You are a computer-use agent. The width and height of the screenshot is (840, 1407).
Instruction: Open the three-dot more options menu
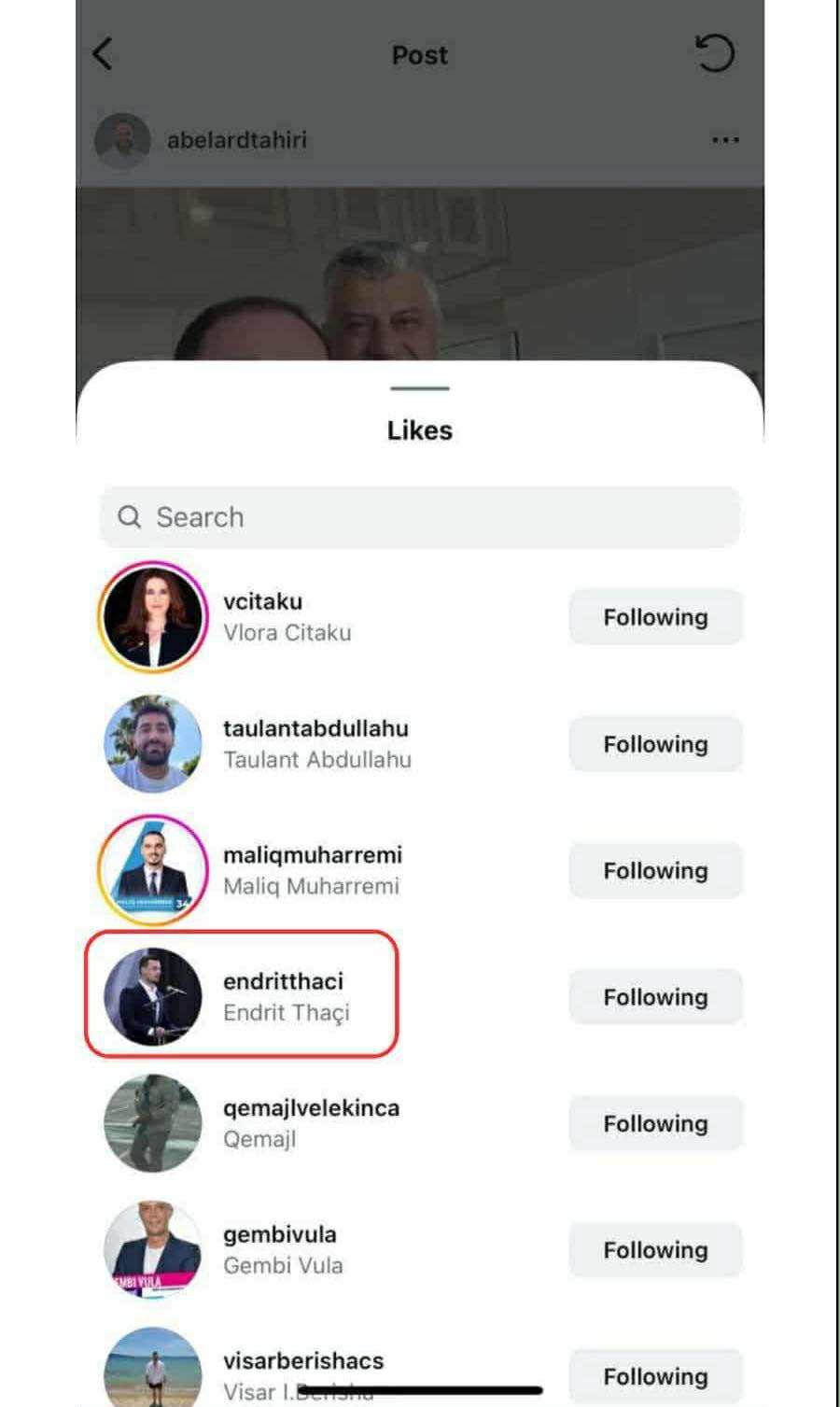click(725, 140)
